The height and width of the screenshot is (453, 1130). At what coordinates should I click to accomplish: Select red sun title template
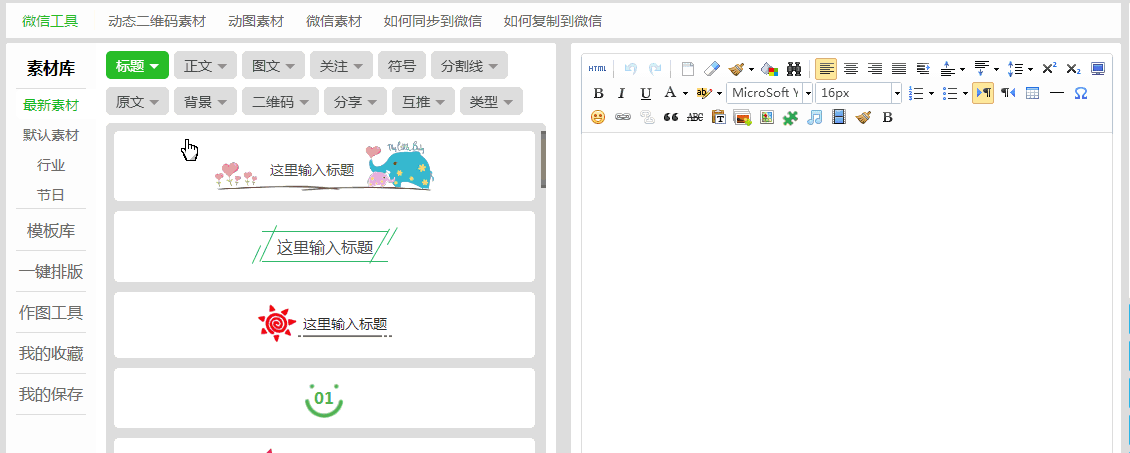[324, 325]
